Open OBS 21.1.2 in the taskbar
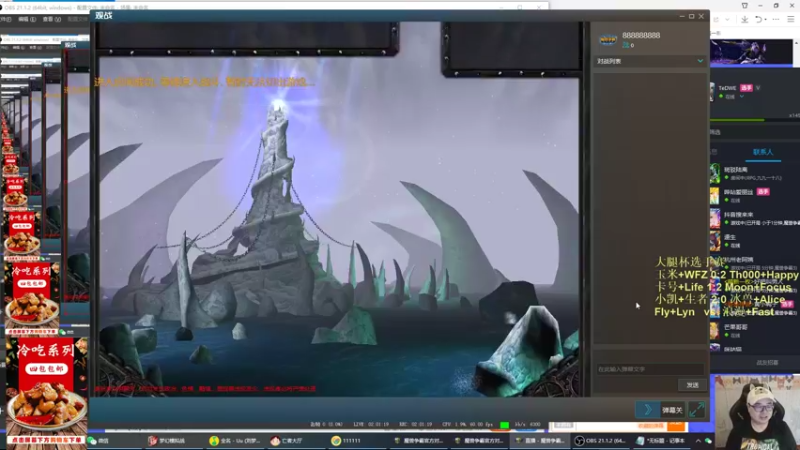This screenshot has width=800, height=450. (600, 440)
